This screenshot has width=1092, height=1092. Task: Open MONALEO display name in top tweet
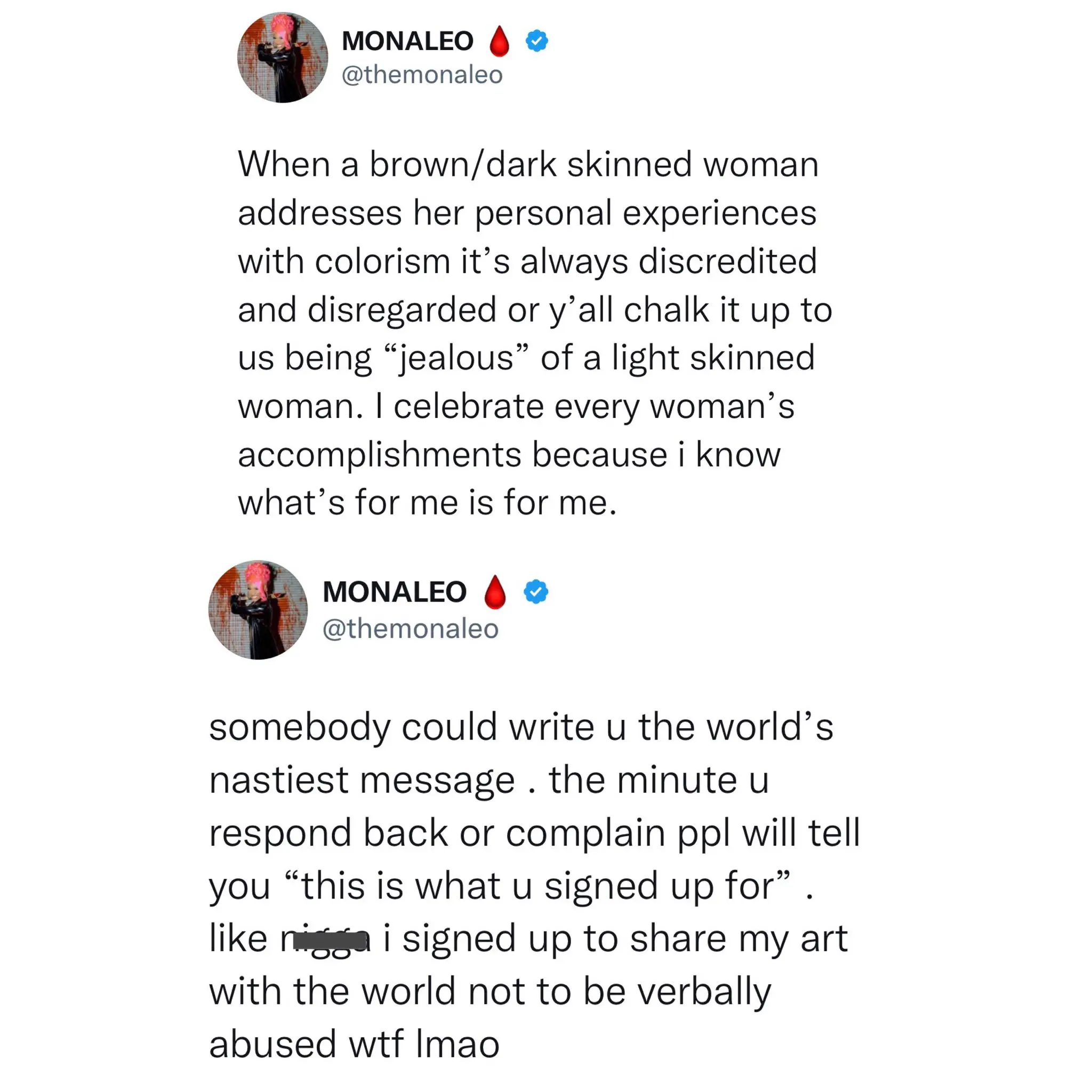407,41
